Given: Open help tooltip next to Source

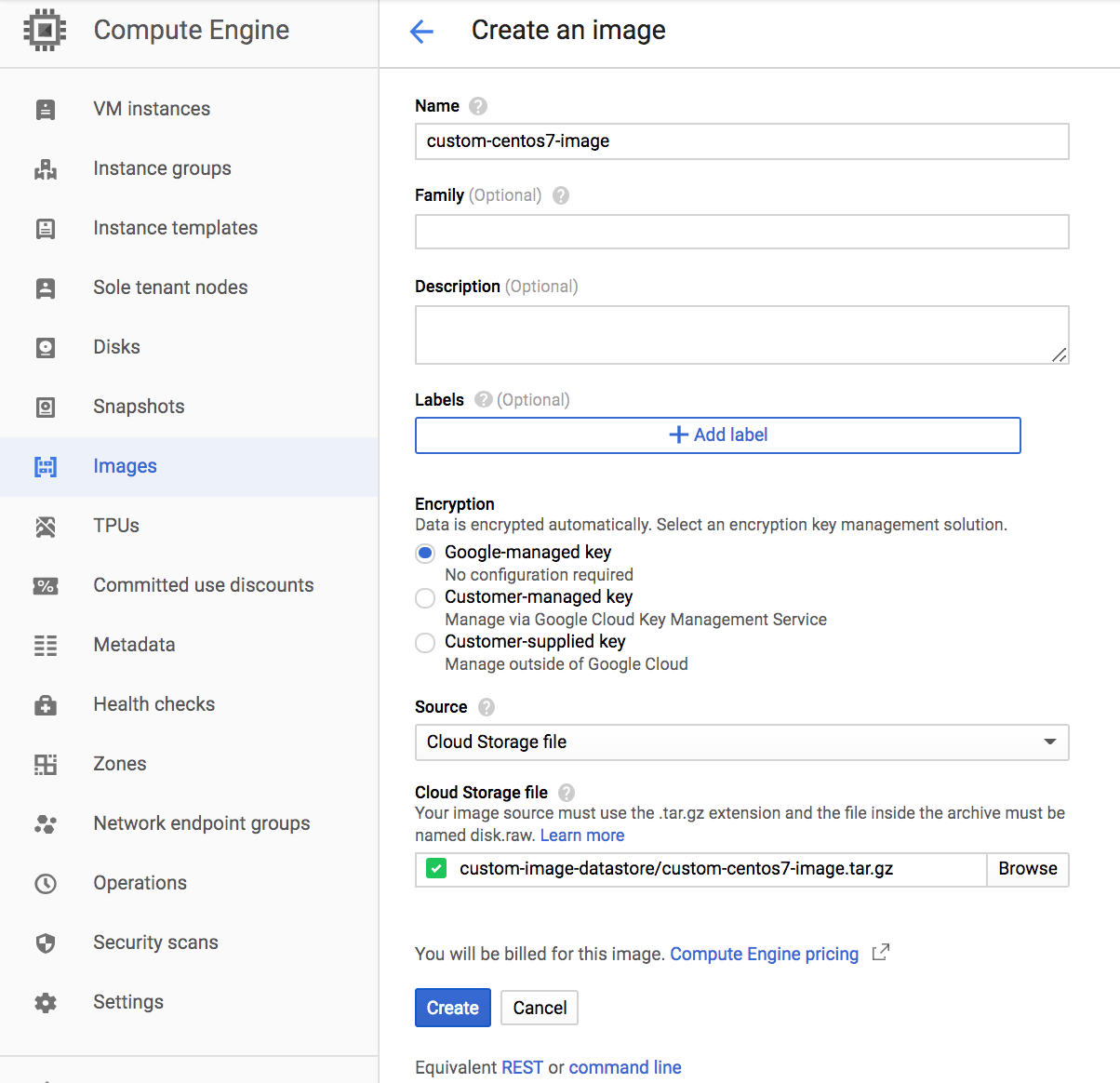Looking at the screenshot, I should point(487,707).
